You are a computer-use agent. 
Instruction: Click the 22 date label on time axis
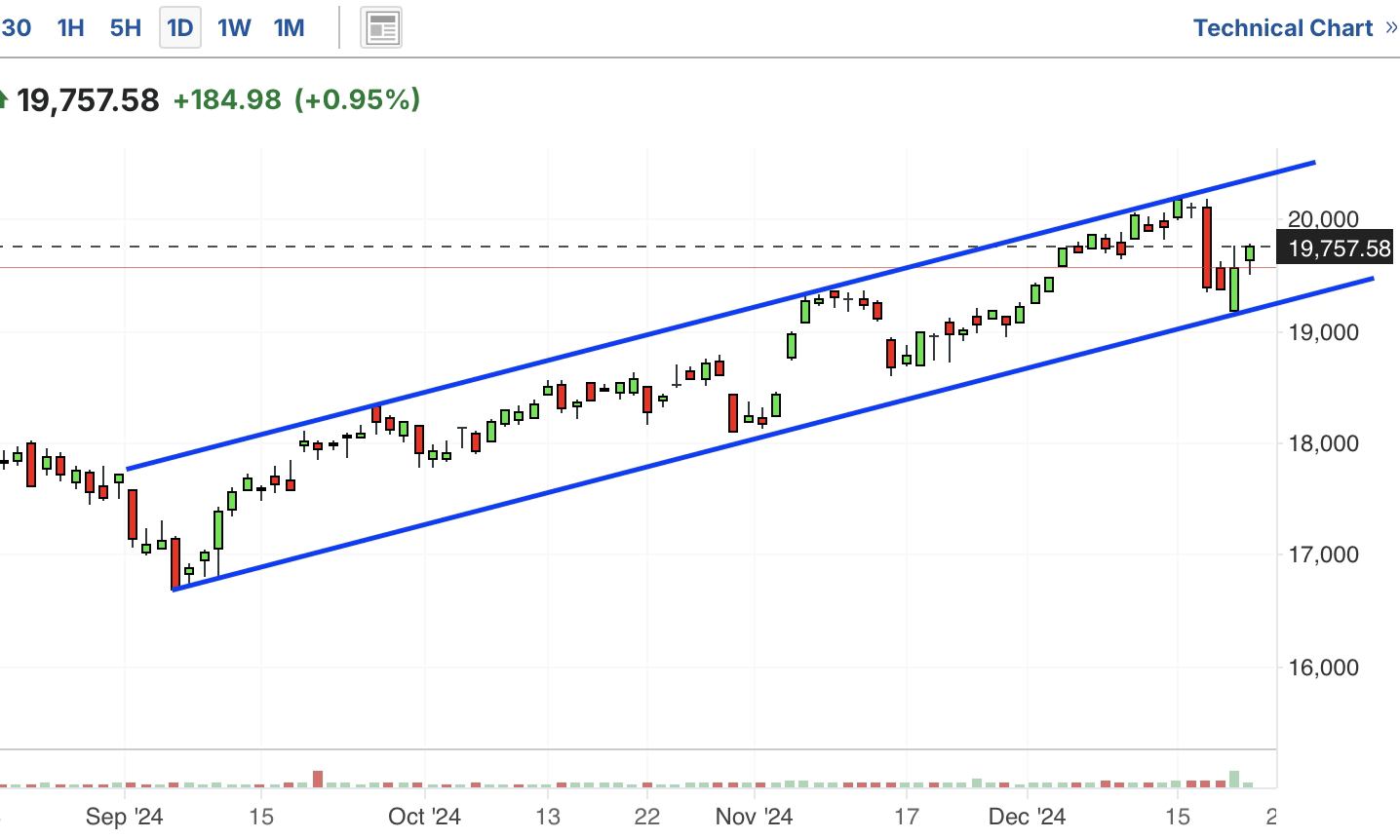pos(647,816)
